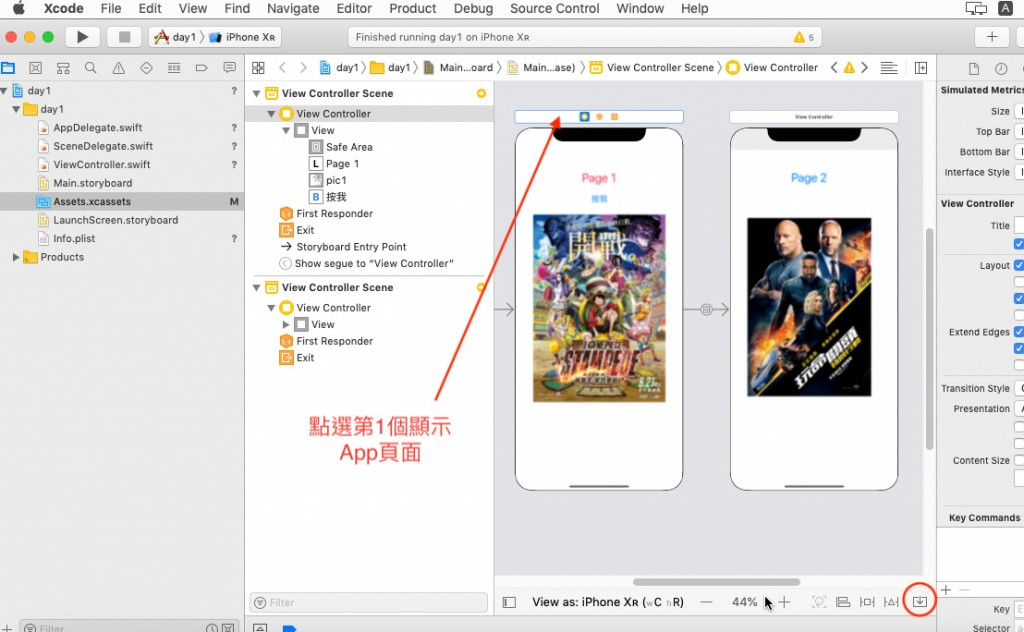The width and height of the screenshot is (1024, 632).
Task: Select the Page 2 movie poster image
Action: pyautogui.click(x=809, y=307)
